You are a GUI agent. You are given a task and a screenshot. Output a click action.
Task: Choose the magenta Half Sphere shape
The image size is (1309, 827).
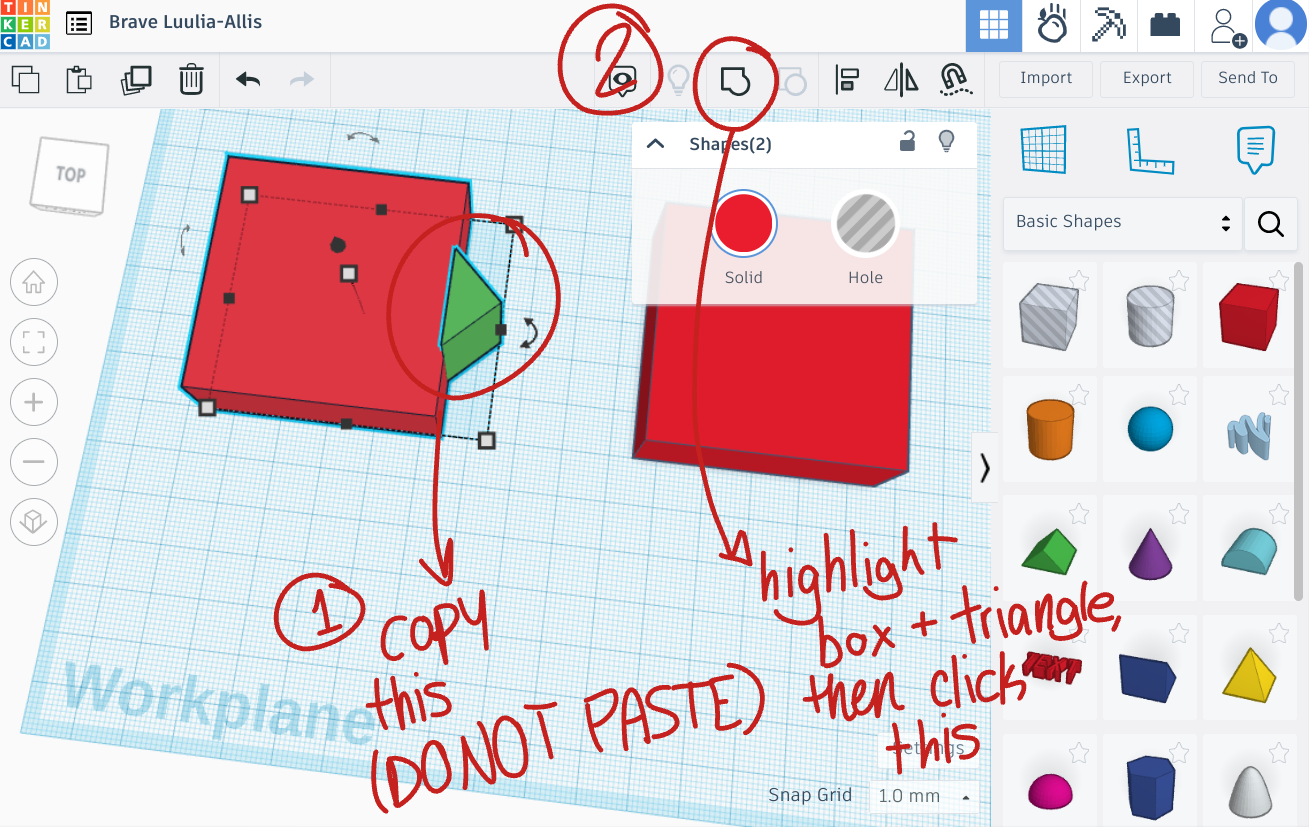[x=1050, y=791]
